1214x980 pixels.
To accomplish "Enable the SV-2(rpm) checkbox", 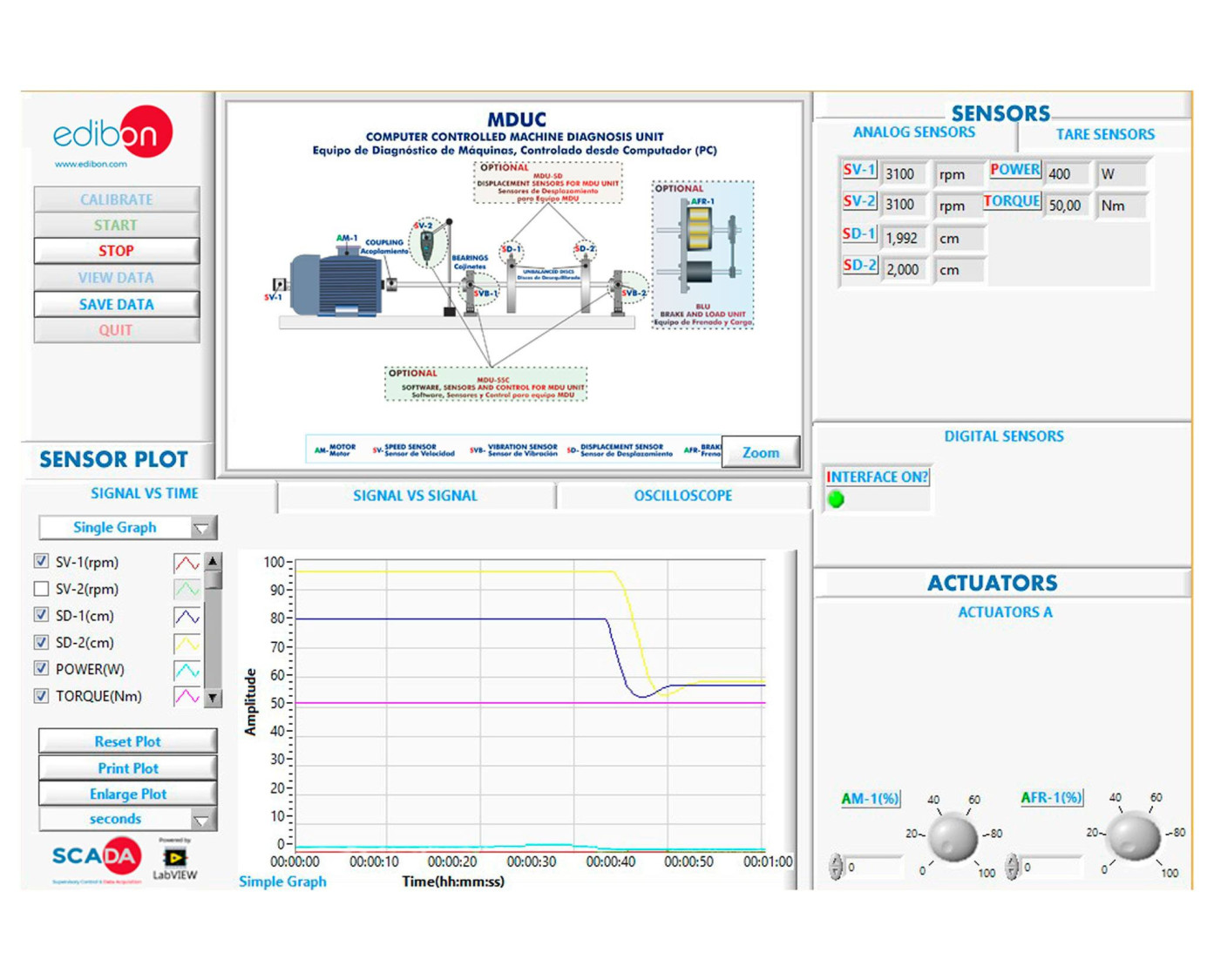I will pyautogui.click(x=41, y=589).
